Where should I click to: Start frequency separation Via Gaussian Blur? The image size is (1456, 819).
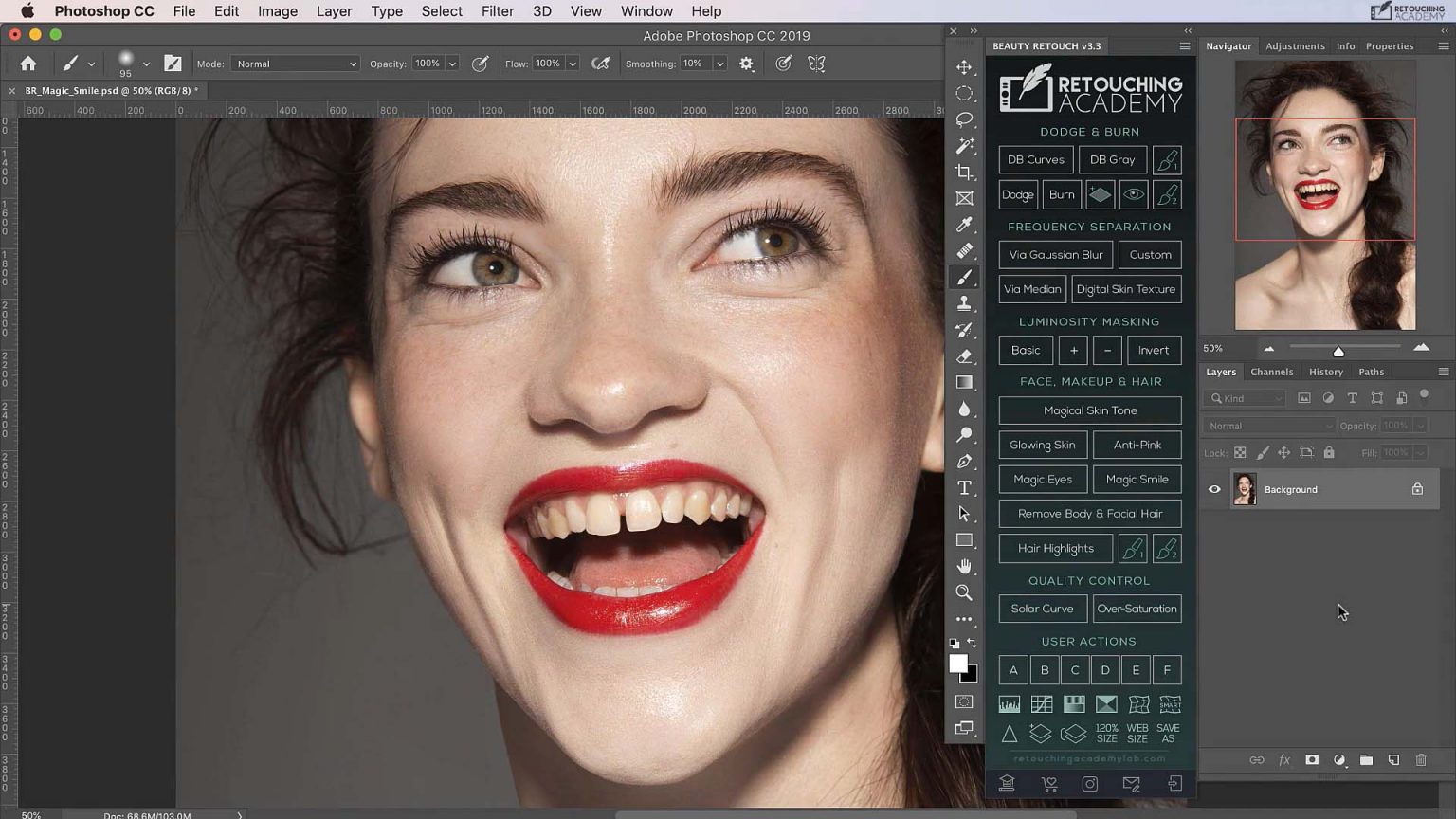coord(1055,254)
